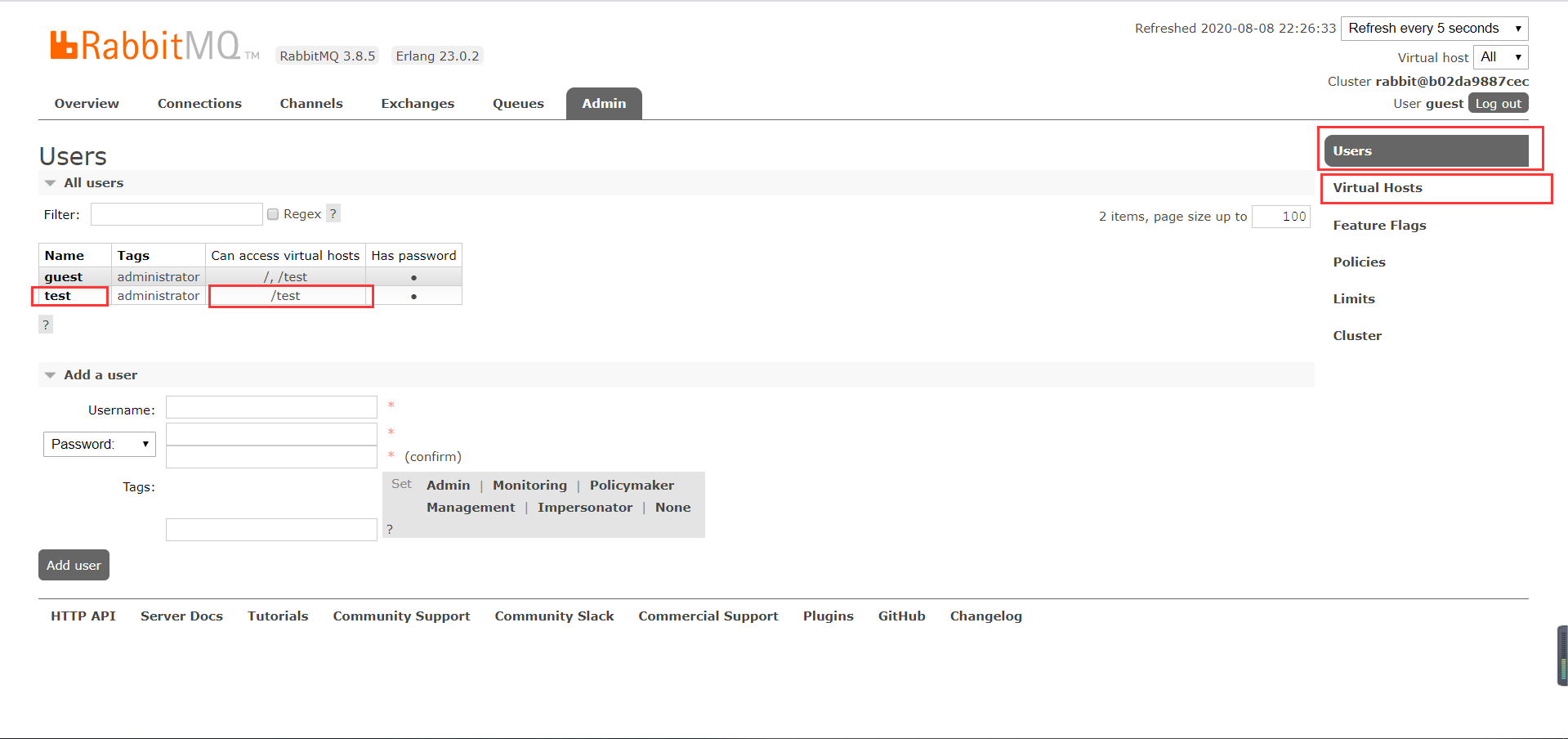Click help icon beside Tags field
The image size is (1568, 739).
(390, 529)
